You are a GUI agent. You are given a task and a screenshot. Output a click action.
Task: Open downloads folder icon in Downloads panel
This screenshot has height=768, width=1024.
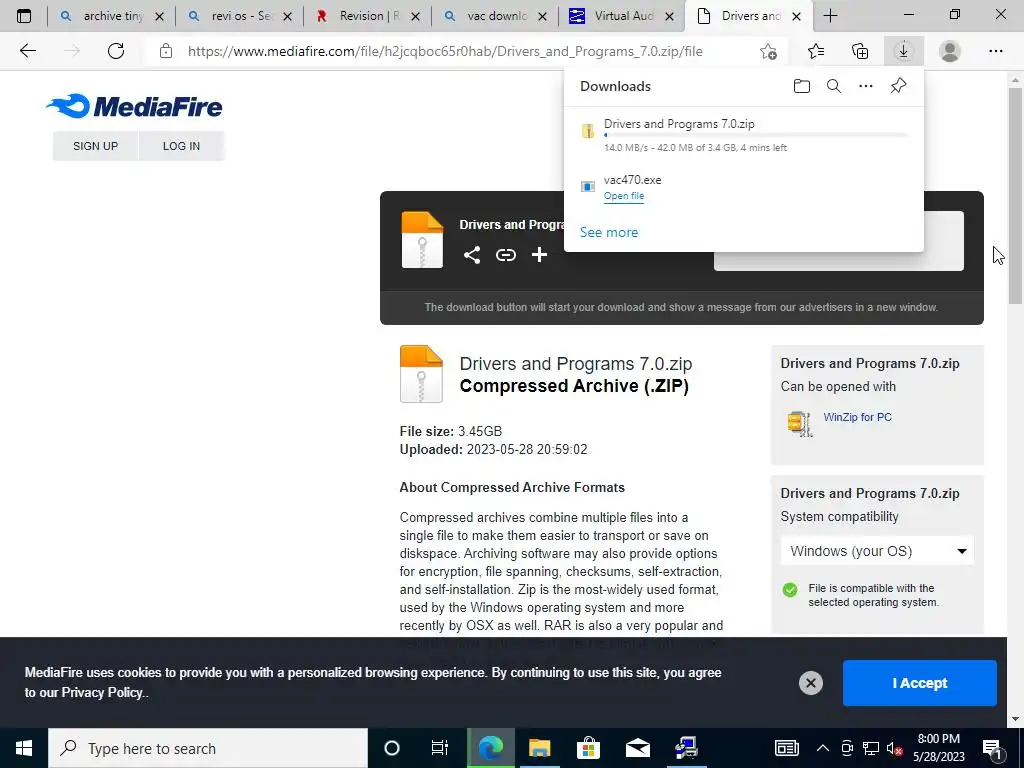(x=802, y=86)
